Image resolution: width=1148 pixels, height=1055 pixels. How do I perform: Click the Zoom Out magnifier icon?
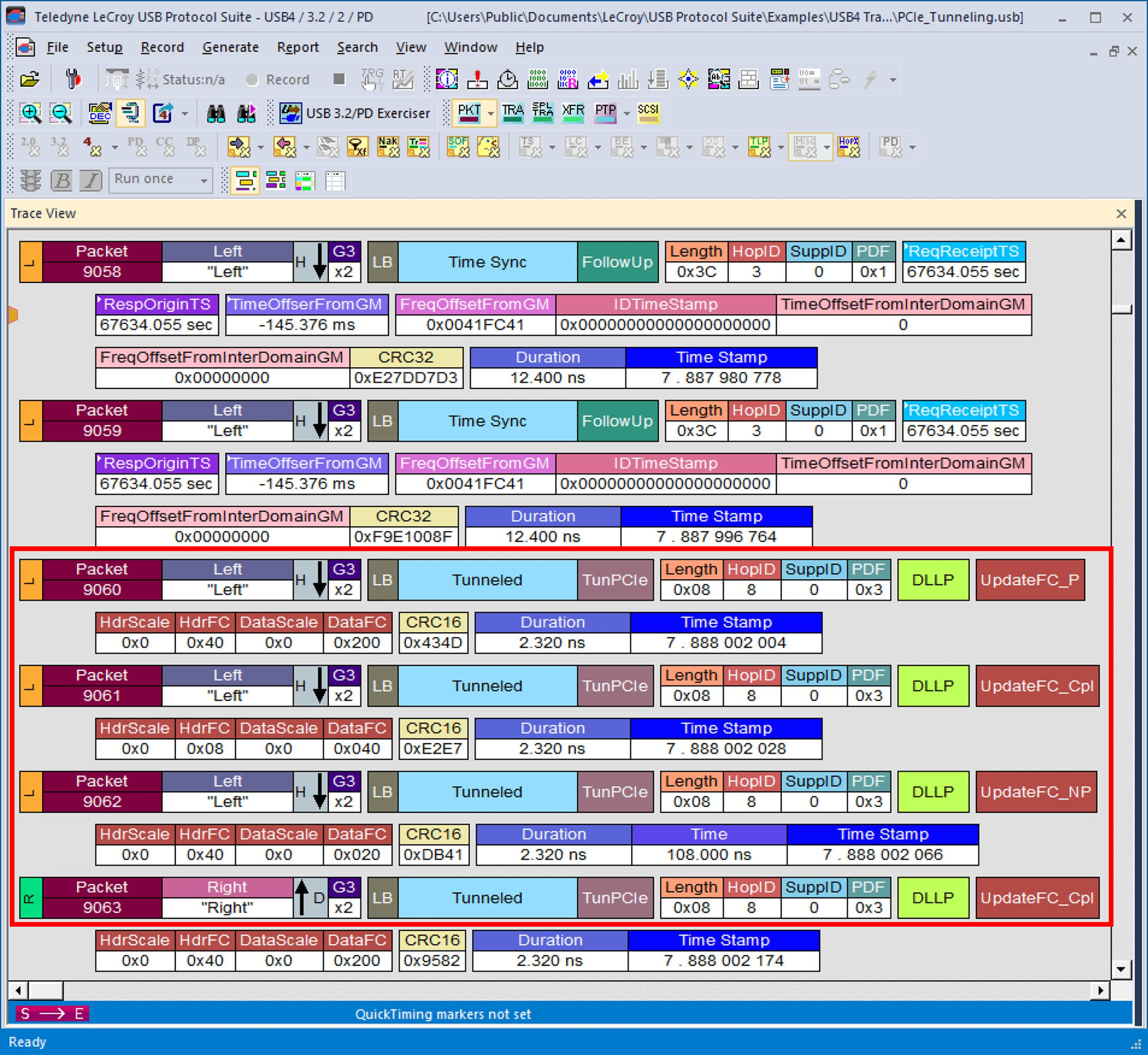60,113
